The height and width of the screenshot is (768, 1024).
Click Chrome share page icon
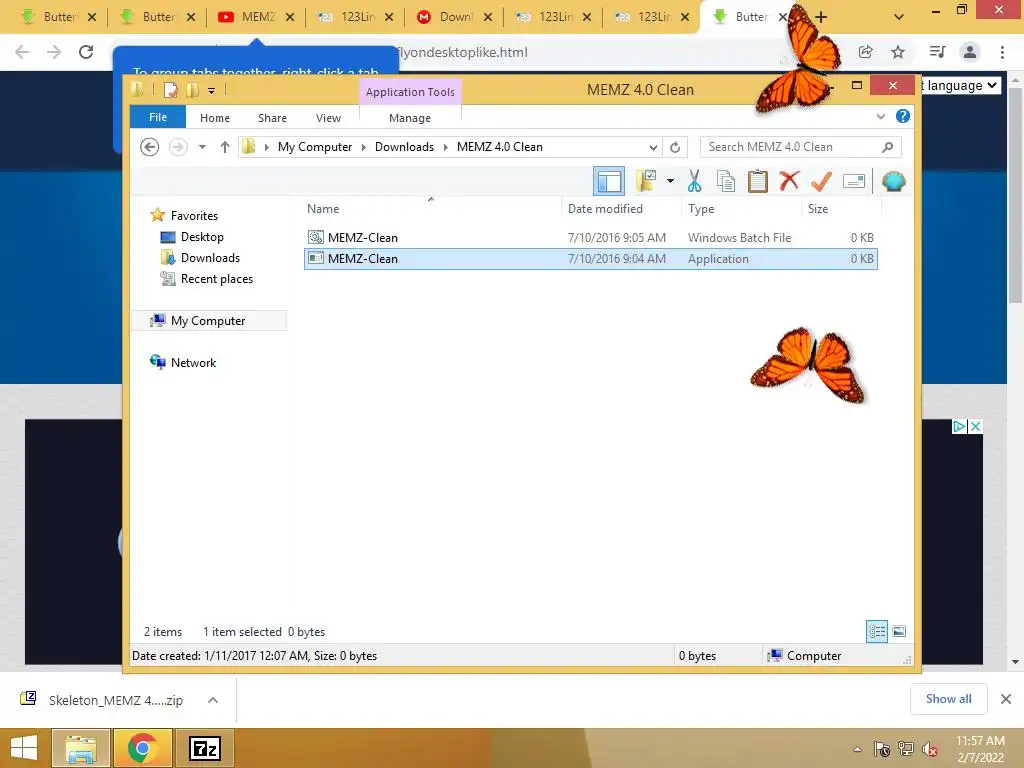point(865,52)
